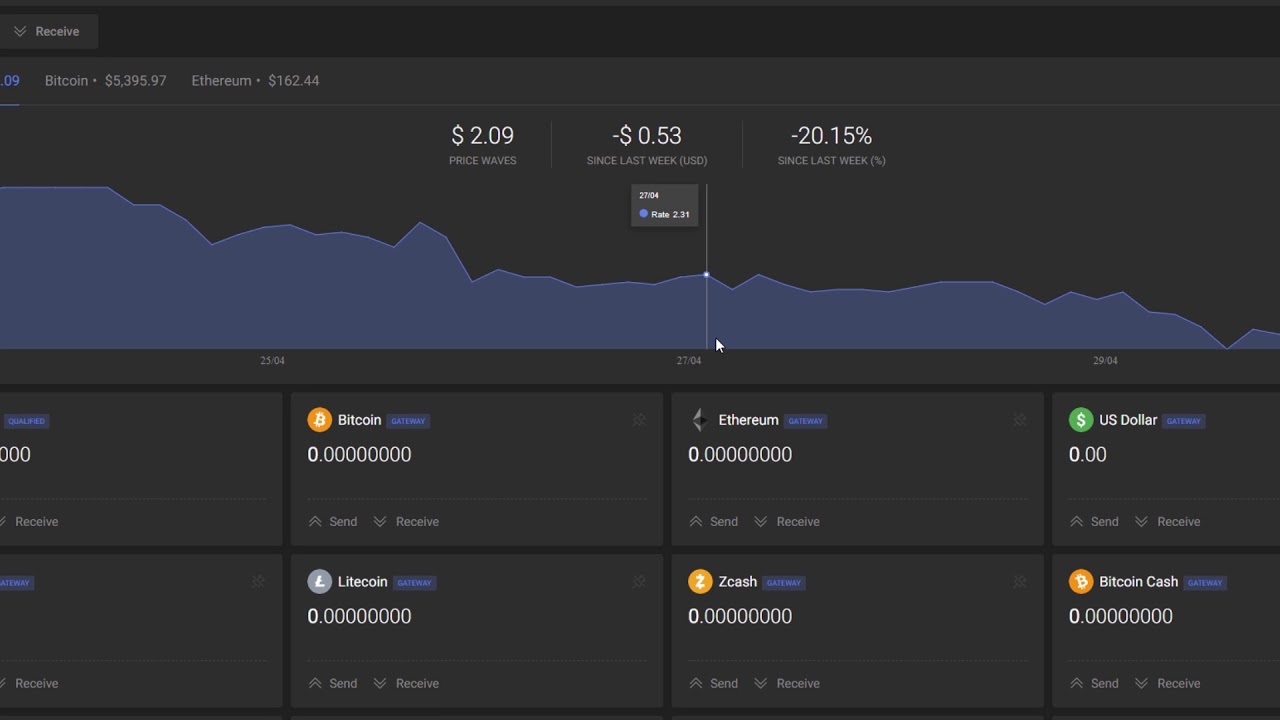This screenshot has width=1280, height=720.
Task: Switch chart to Ethereum $162.44 tab
Action: (255, 81)
